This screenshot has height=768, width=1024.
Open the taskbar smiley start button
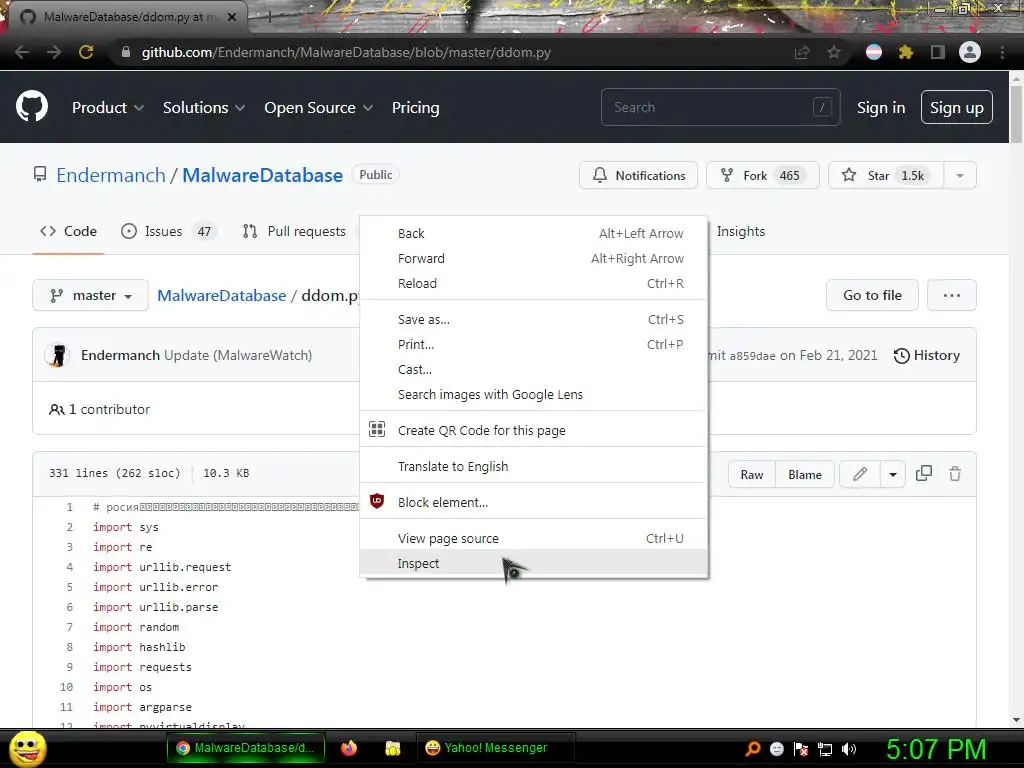(x=27, y=748)
